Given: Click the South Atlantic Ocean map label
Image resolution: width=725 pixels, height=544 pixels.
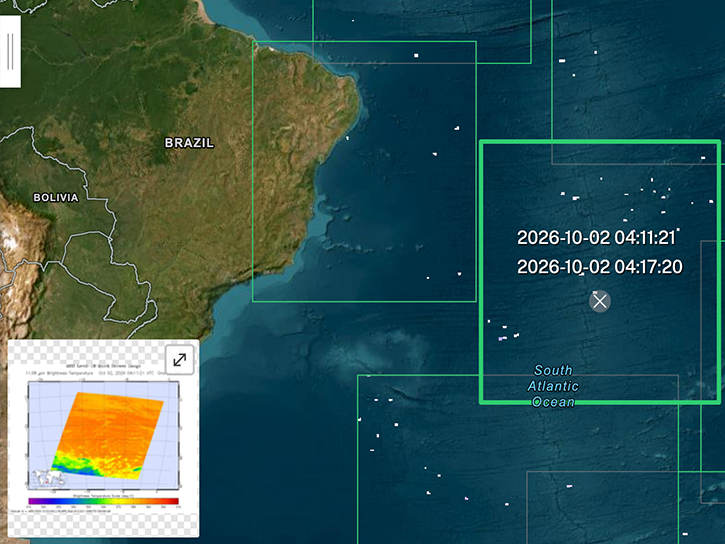Looking at the screenshot, I should [x=553, y=386].
